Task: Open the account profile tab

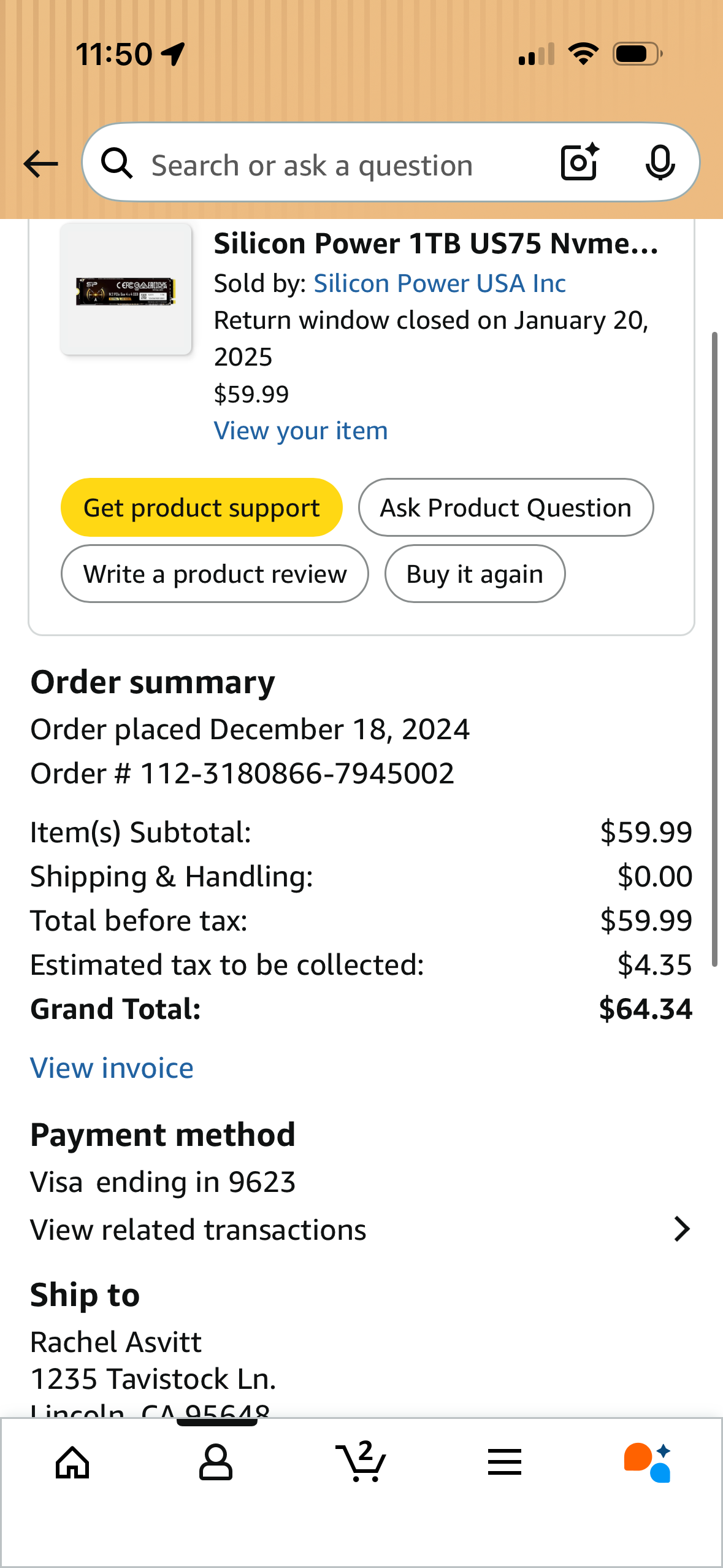Action: point(216,1462)
